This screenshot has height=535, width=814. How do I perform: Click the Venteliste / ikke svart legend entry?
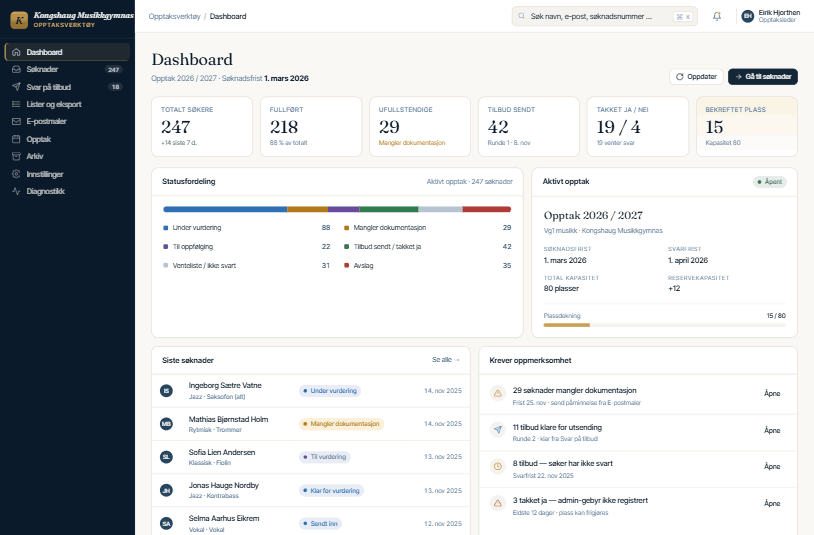pos(247,265)
